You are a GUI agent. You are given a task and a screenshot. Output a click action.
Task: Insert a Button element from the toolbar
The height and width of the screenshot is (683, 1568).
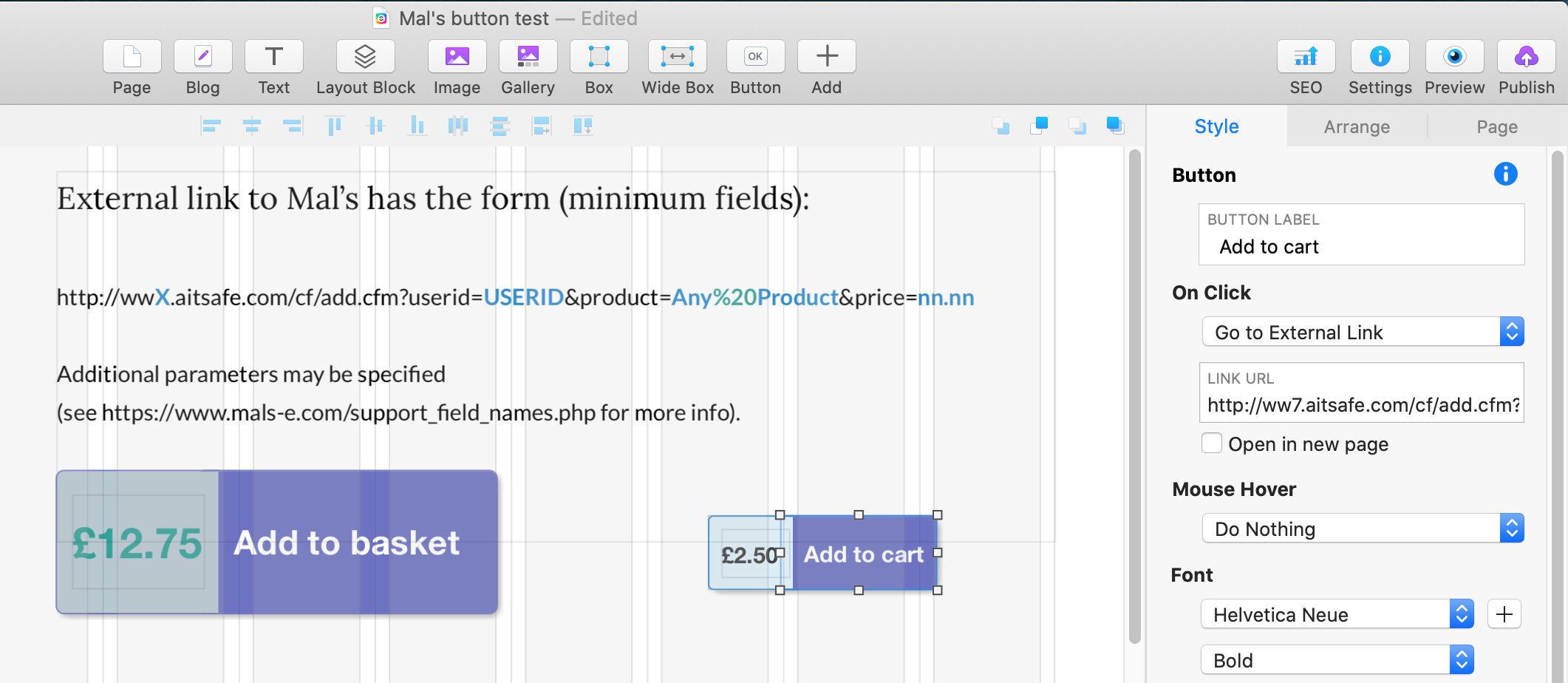pos(756,57)
